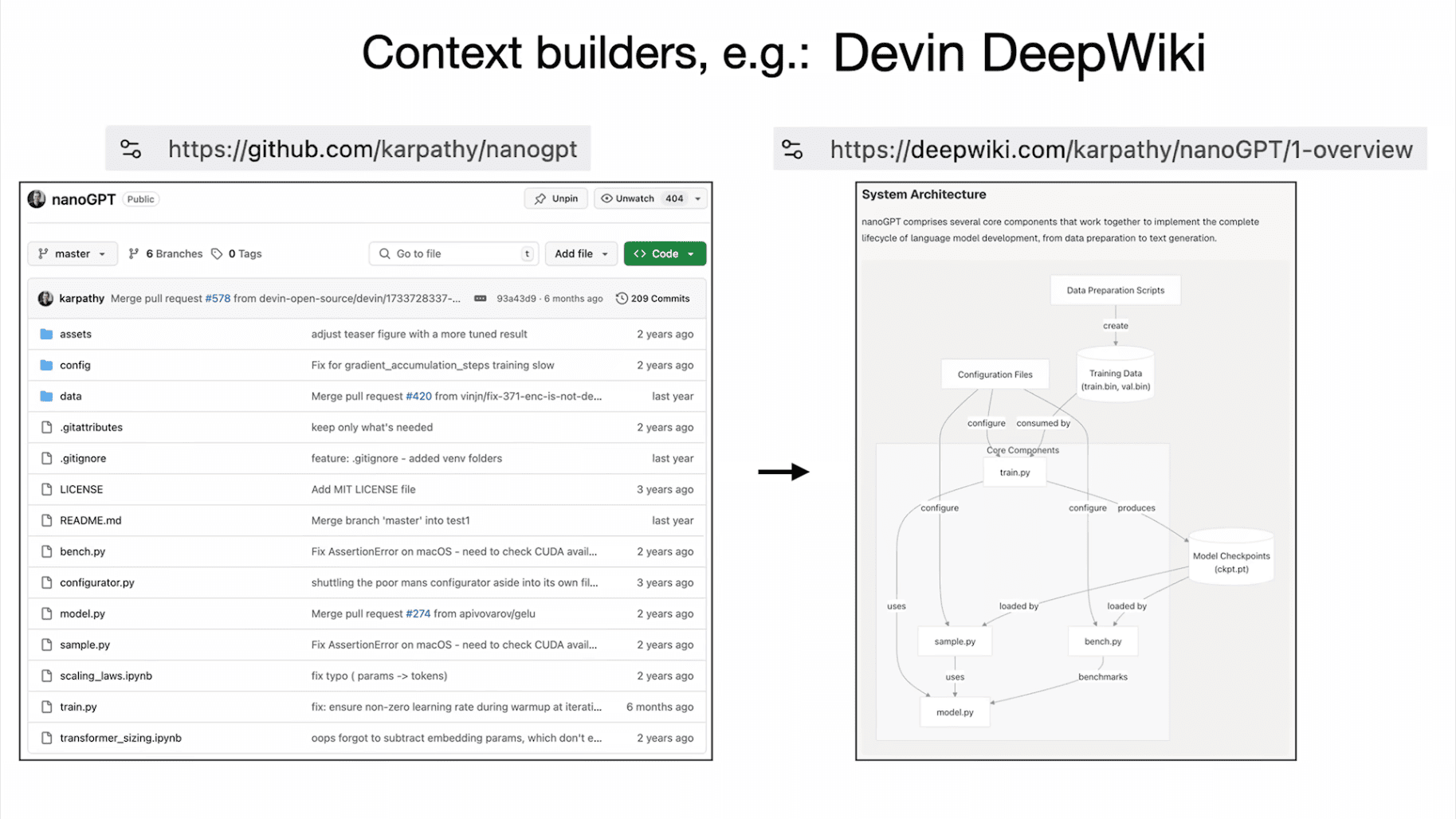Click the Configuration Files diagram node
This screenshot has width=1456, height=819.
point(995,374)
